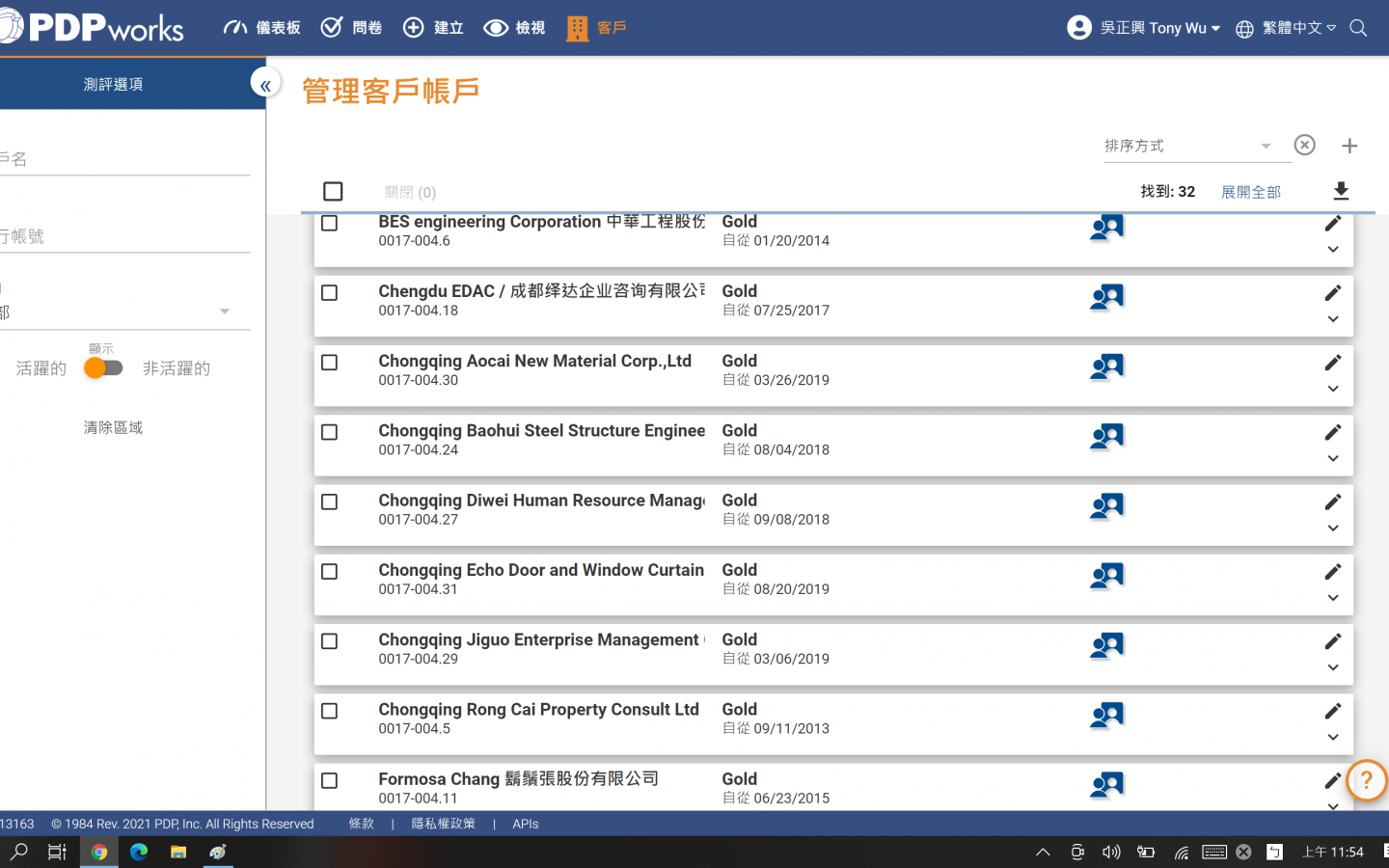
Task: Check the Chongqing Diwei Human Resource row
Action: coord(329,502)
